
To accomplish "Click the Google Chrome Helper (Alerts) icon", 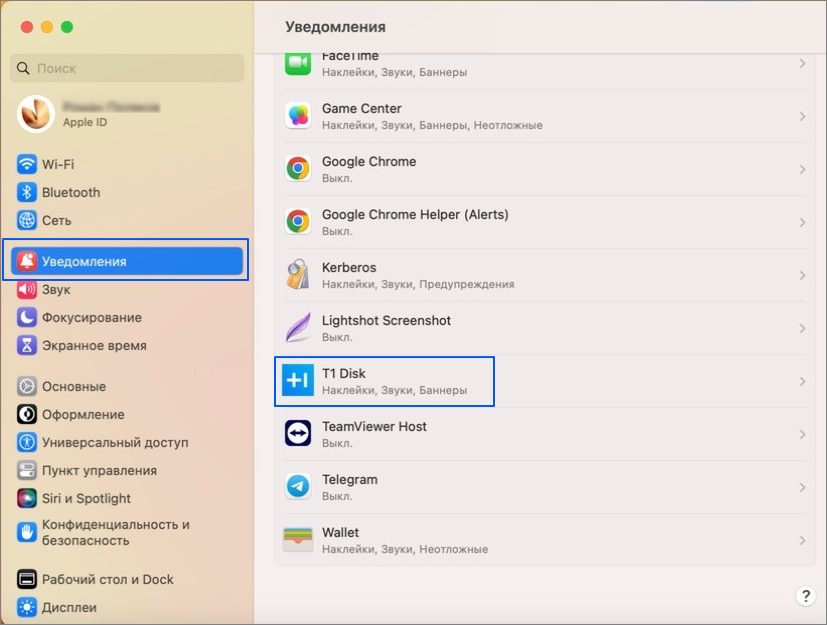I will [x=298, y=222].
